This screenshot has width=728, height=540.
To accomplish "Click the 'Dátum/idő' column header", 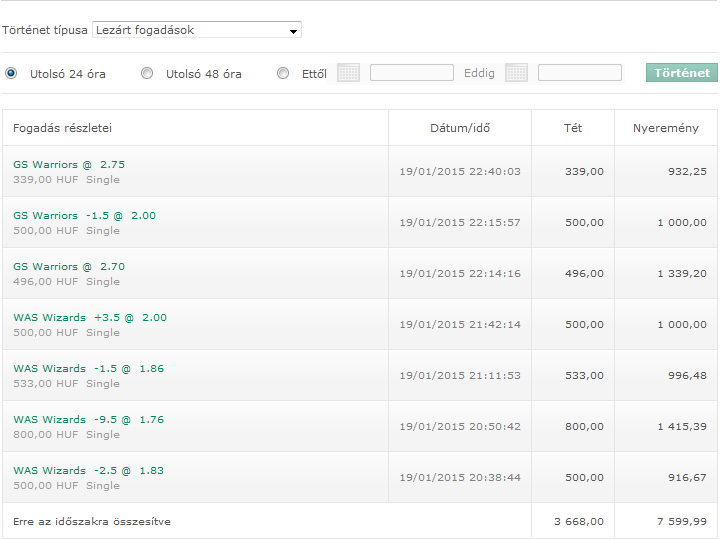I will click(x=460, y=128).
